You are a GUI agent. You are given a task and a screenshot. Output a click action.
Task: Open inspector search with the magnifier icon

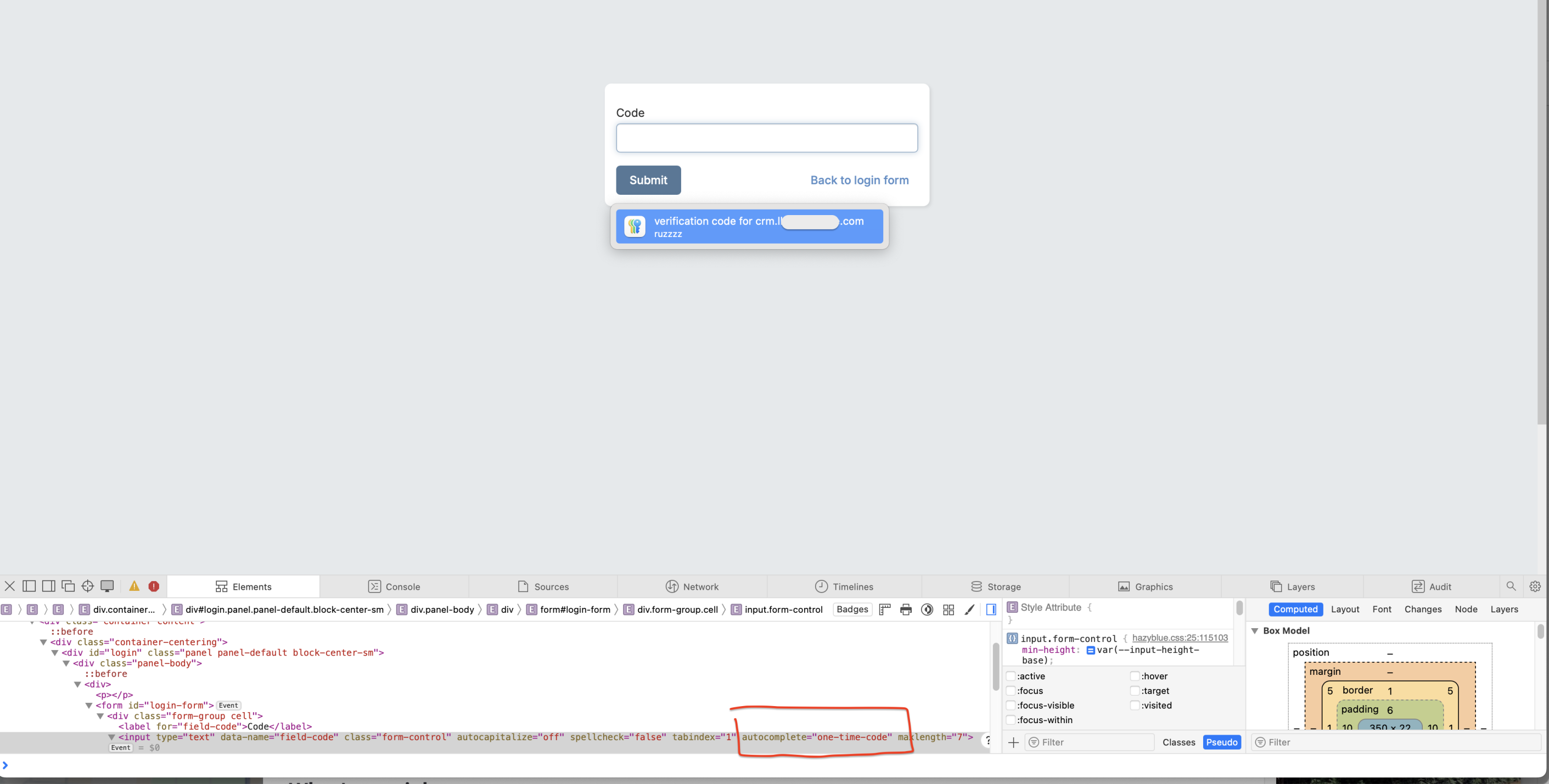[x=1511, y=586]
